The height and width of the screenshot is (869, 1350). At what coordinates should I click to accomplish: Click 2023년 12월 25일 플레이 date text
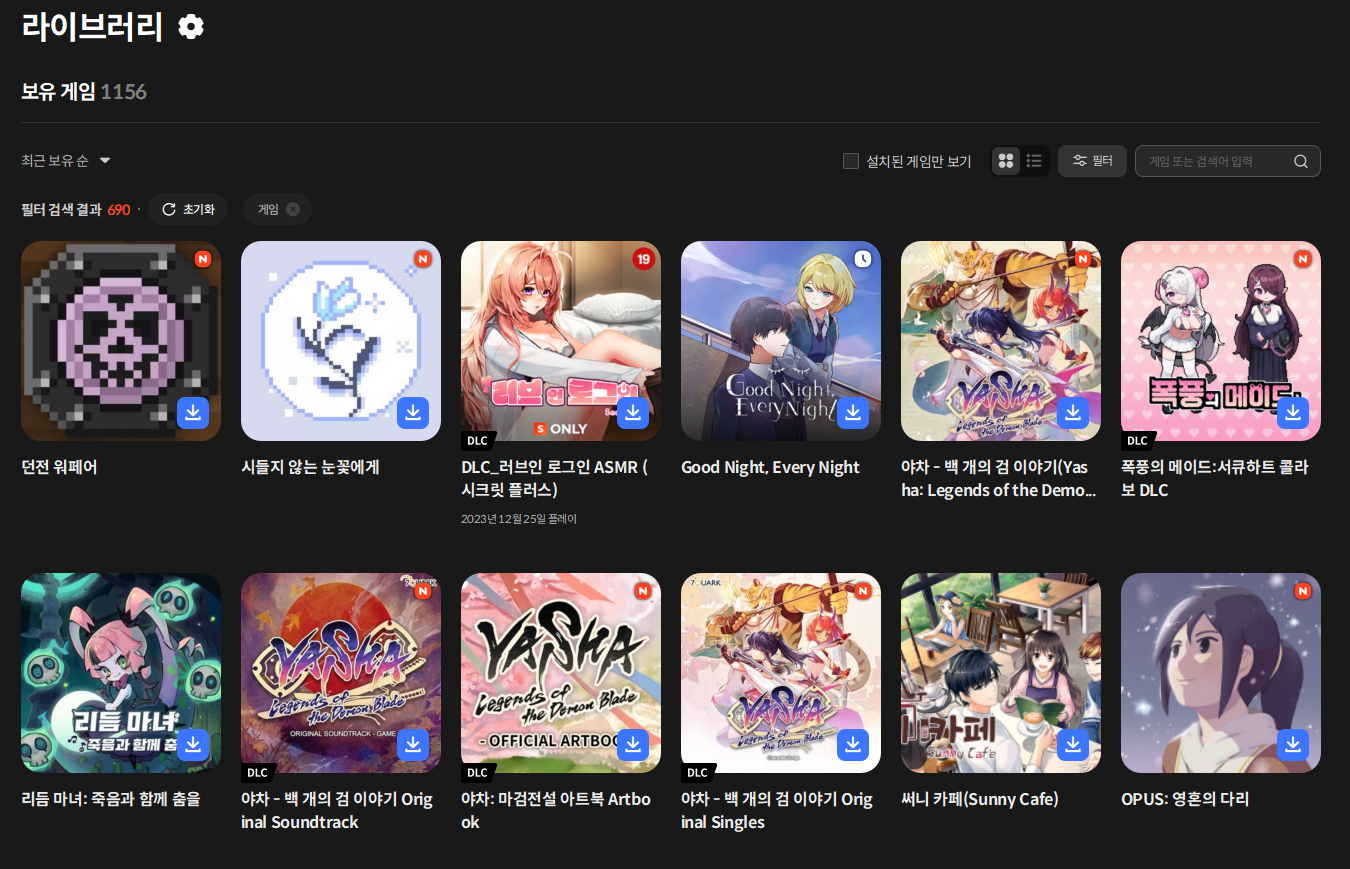[519, 519]
